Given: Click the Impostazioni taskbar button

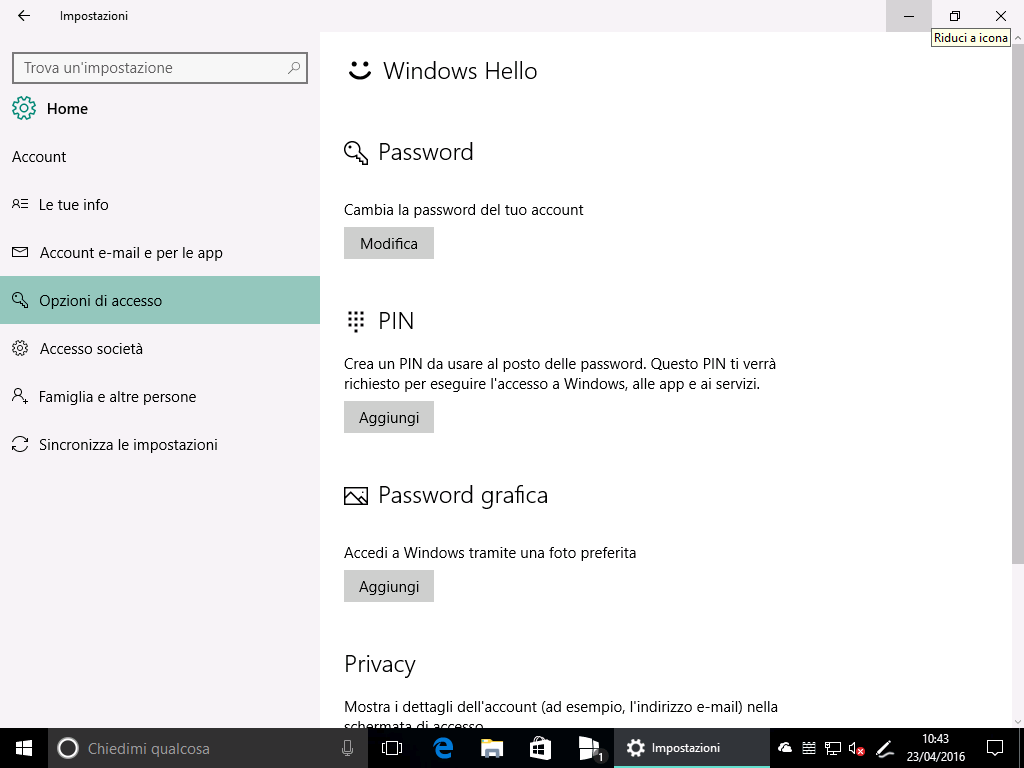Looking at the screenshot, I should 692,748.
